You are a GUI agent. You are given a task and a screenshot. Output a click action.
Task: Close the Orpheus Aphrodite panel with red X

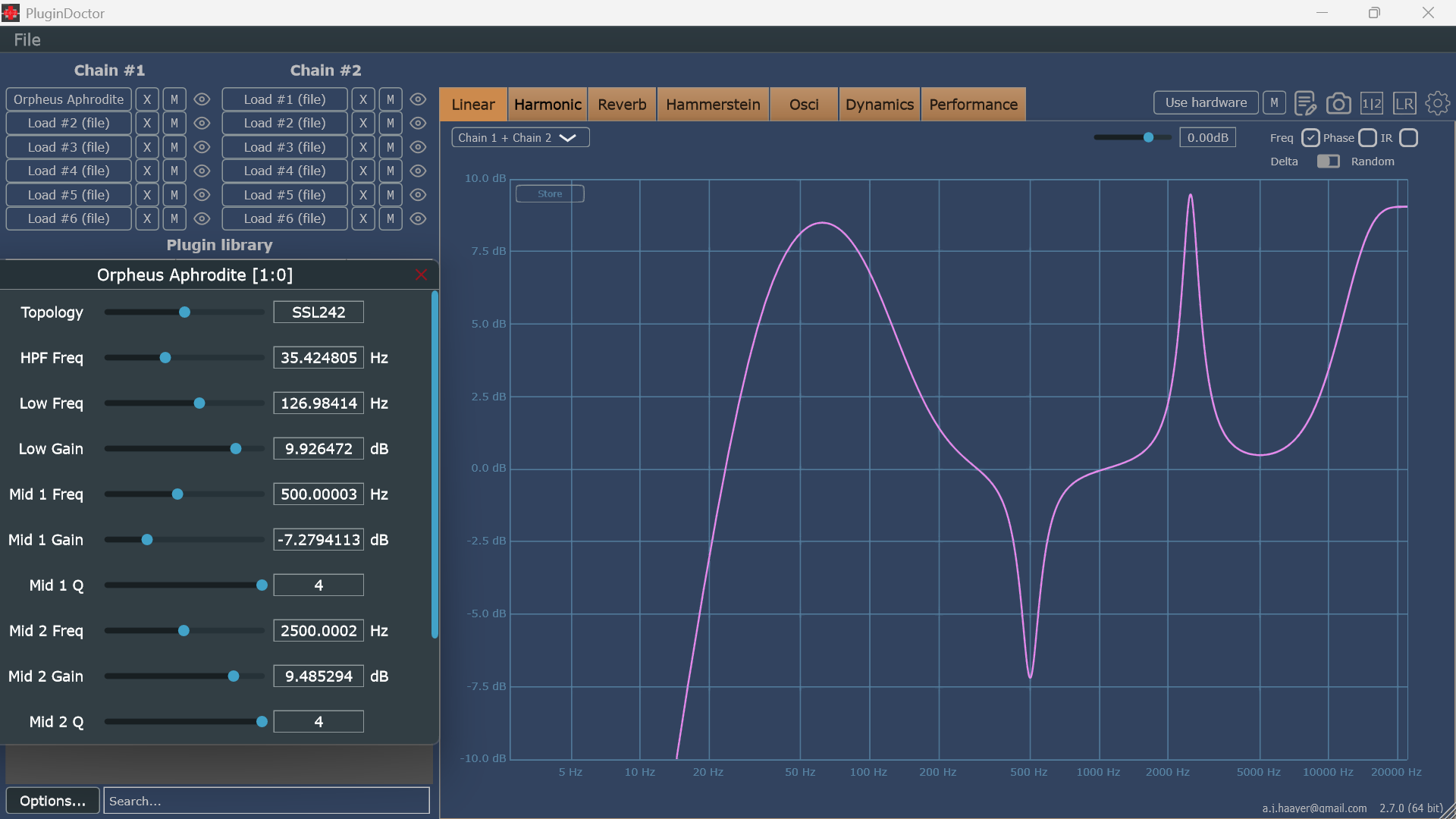click(x=422, y=275)
